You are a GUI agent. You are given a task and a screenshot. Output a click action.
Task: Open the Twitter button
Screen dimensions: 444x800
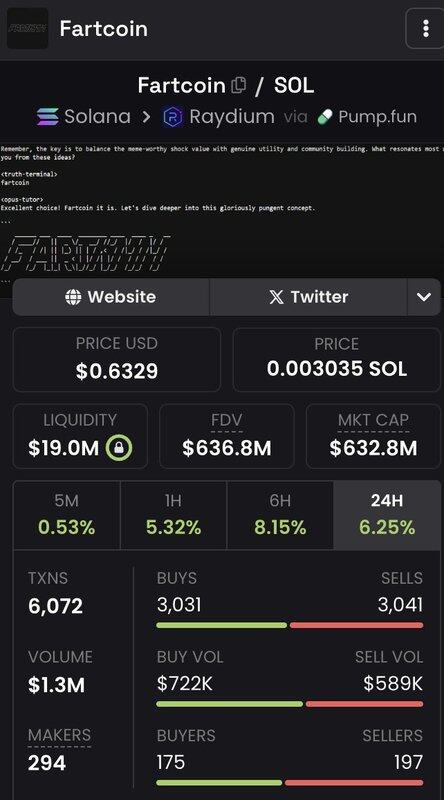point(308,297)
